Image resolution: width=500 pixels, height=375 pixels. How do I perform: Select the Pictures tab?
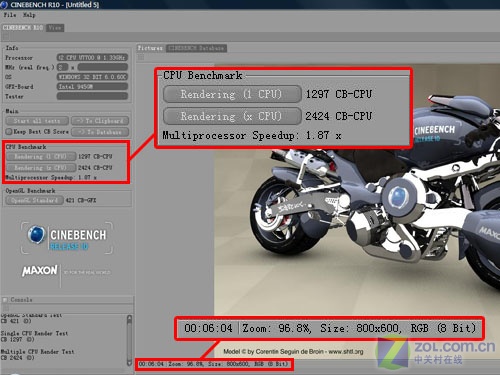point(150,48)
